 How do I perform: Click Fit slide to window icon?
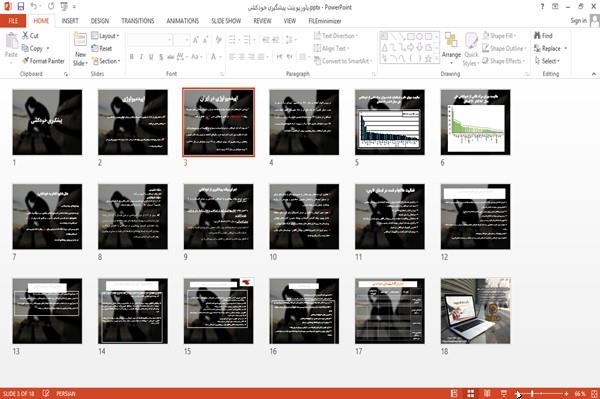pos(594,393)
